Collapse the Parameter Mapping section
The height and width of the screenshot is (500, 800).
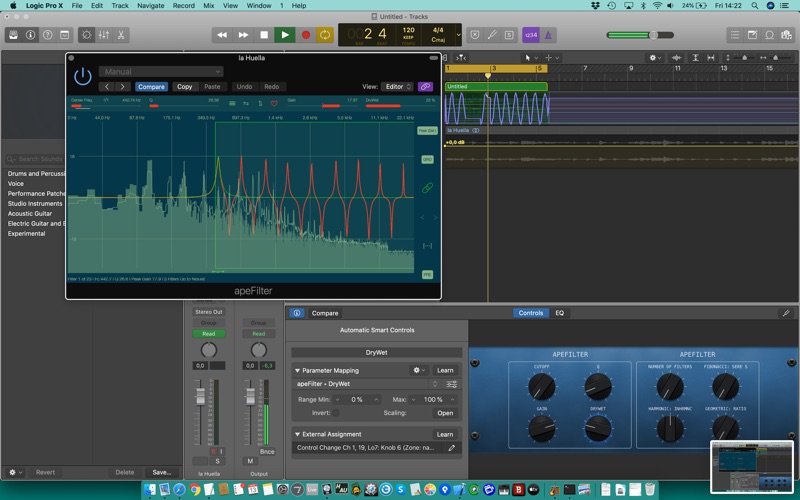coord(297,370)
